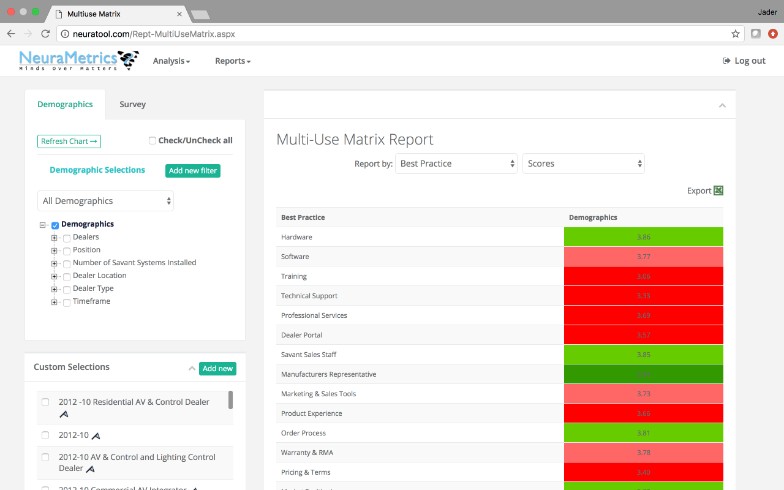Expand the Timeframe tree node
Image resolution: width=784 pixels, height=490 pixels.
point(54,302)
